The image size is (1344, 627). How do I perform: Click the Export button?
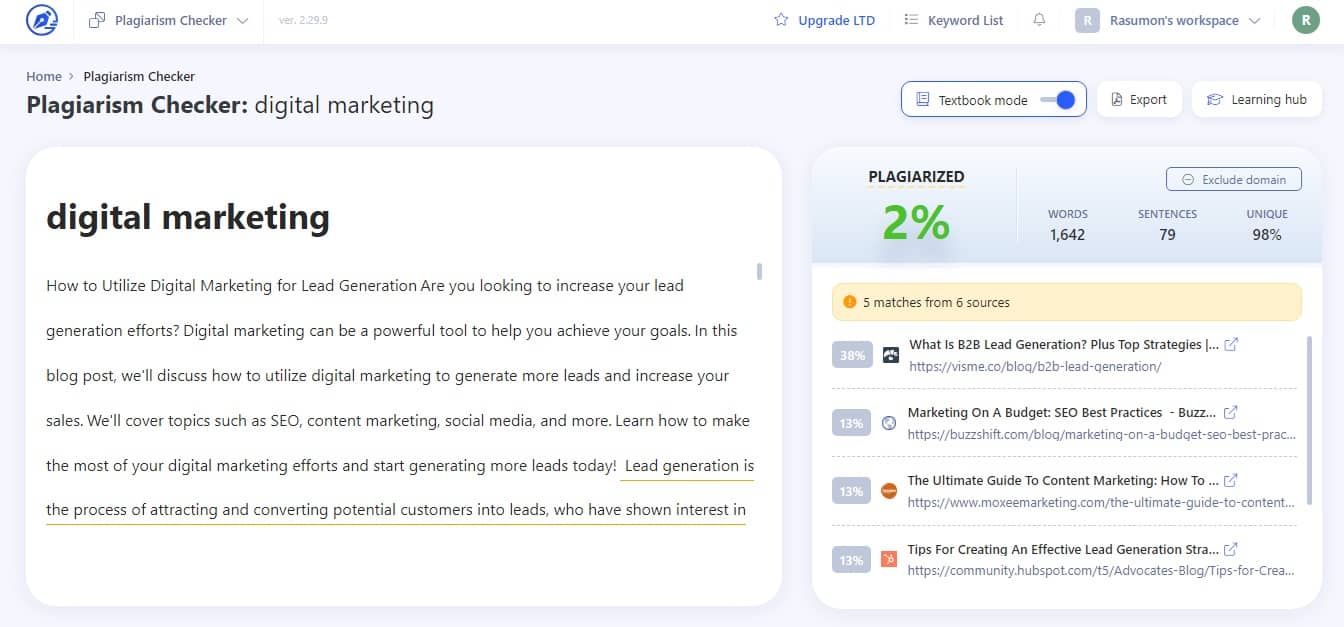1139,100
